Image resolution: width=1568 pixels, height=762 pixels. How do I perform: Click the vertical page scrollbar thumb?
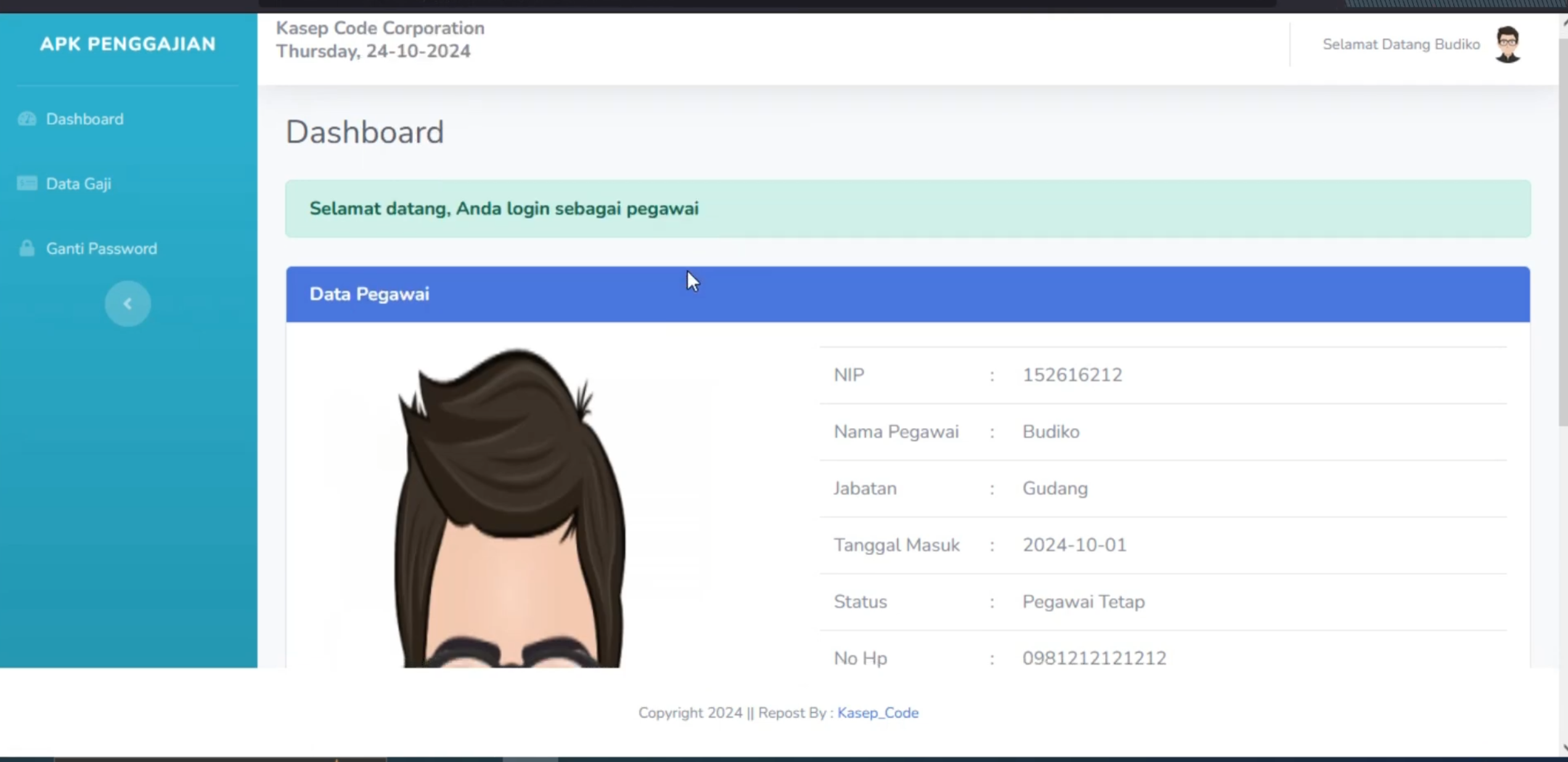click(1563, 231)
